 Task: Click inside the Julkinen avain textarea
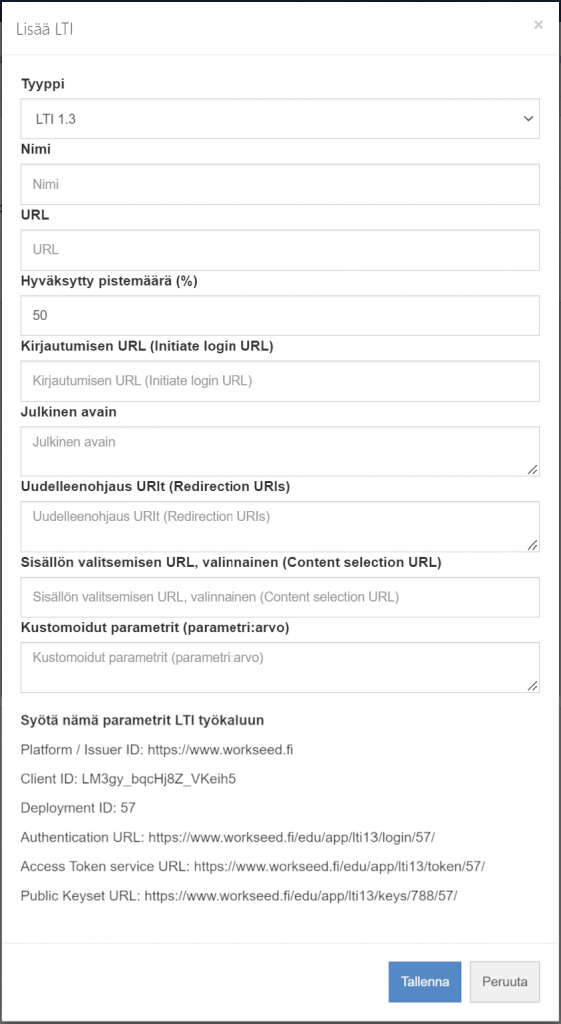click(x=280, y=451)
